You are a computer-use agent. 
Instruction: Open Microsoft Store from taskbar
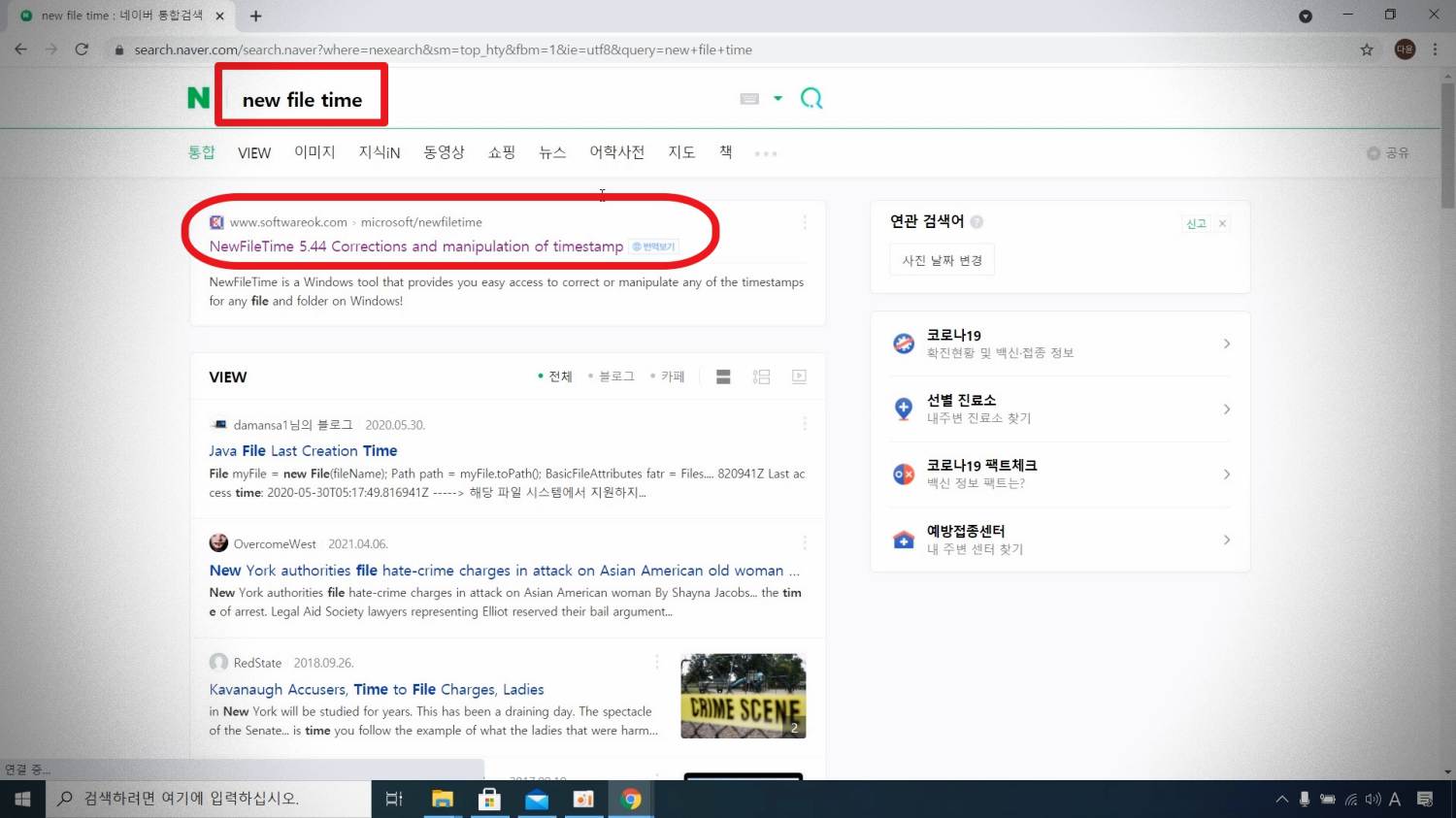(x=489, y=799)
